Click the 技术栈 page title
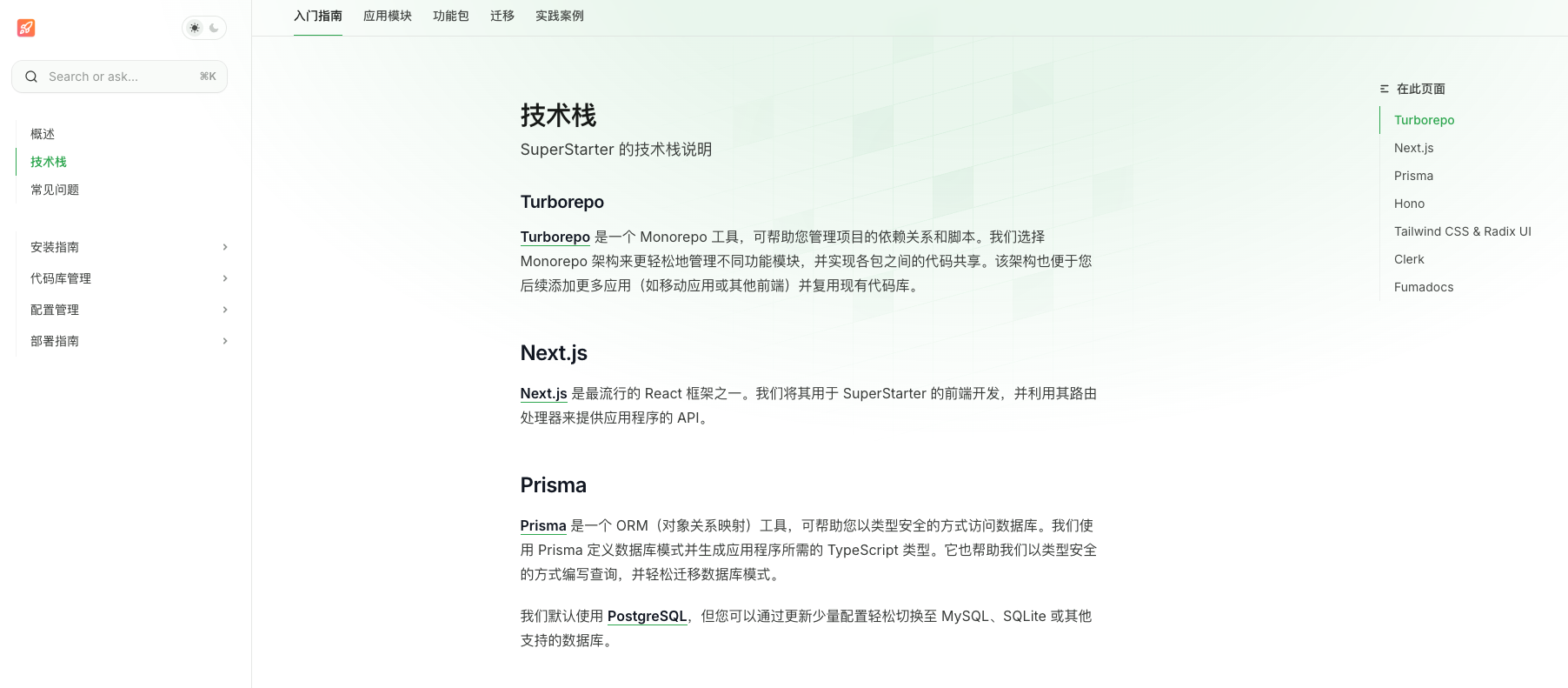1568x688 pixels. [x=558, y=116]
